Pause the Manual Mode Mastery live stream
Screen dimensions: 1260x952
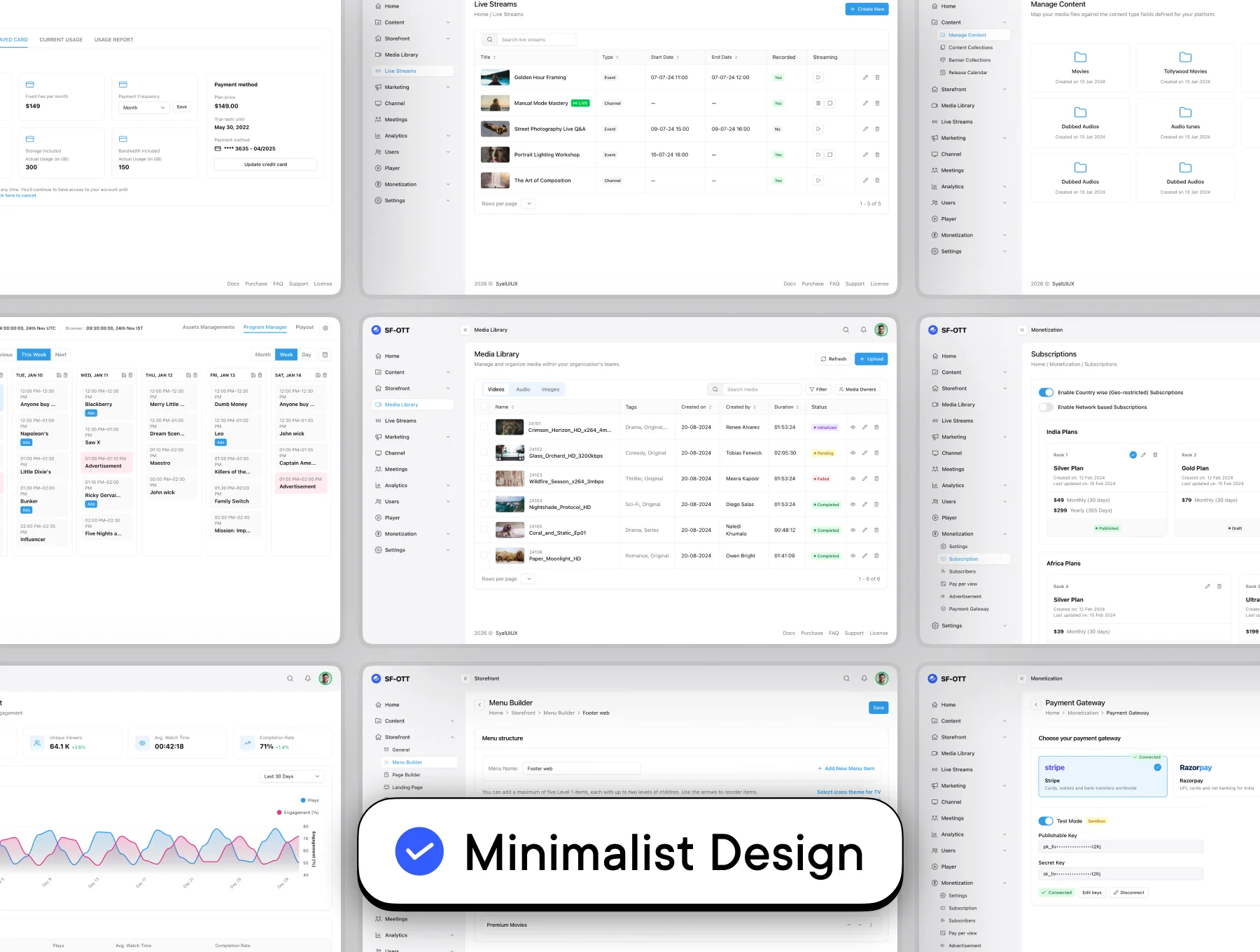click(x=818, y=103)
